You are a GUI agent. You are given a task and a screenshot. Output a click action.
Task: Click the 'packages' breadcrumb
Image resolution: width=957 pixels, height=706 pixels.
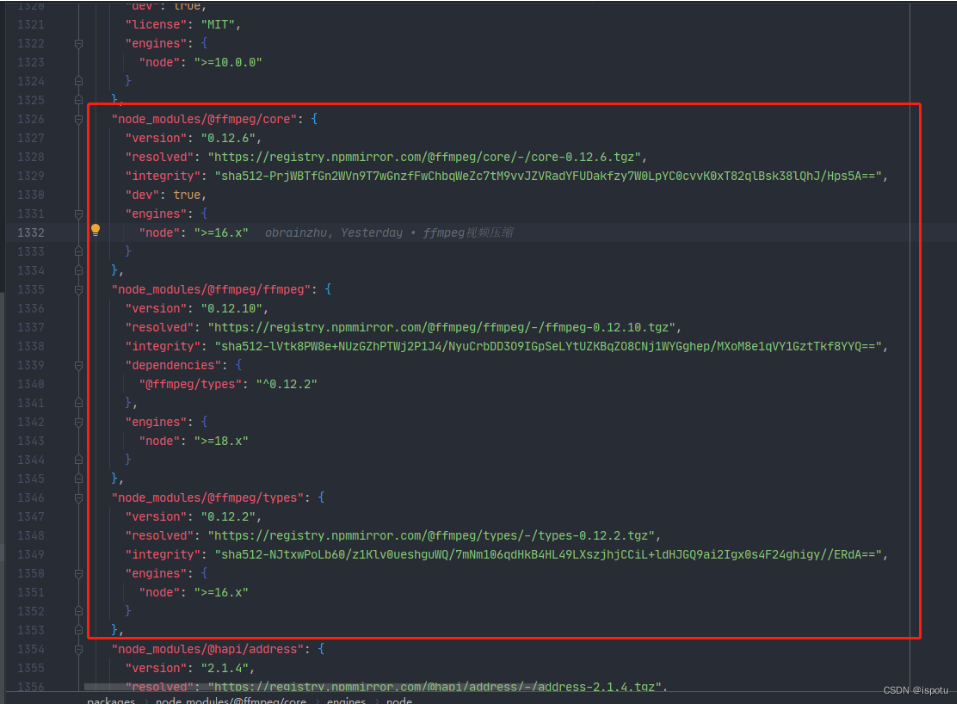click(111, 701)
